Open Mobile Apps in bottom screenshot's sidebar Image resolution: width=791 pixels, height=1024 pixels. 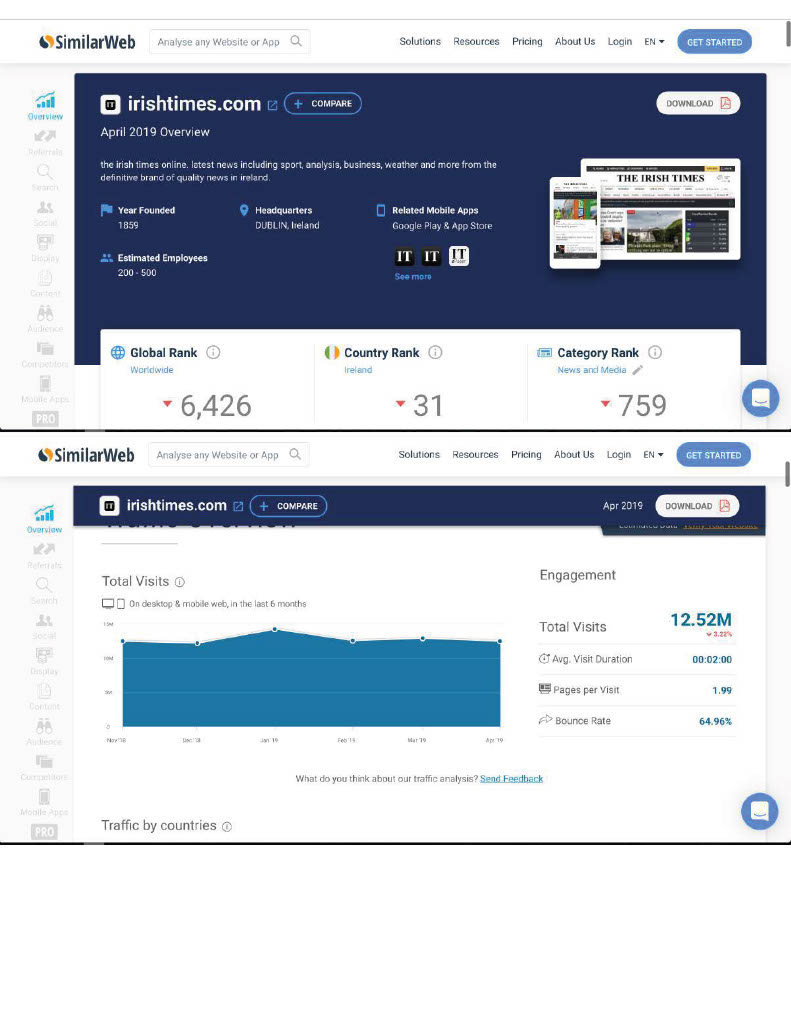44,803
